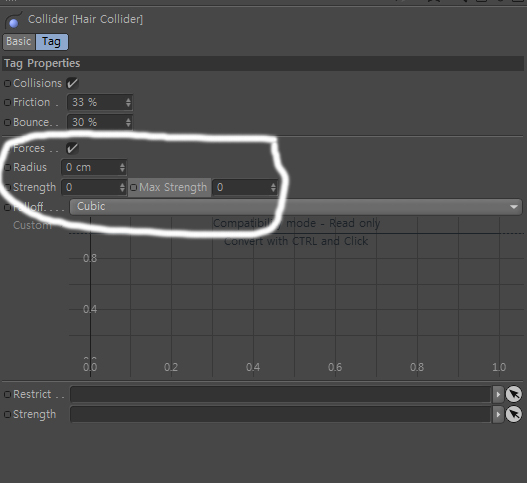Open the bottom Strength field triangle menu
The image size is (527, 483).
(498, 414)
